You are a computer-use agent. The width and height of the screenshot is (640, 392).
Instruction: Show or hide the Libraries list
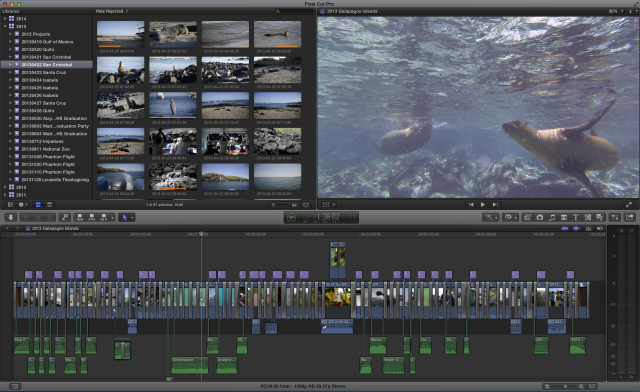10,205
